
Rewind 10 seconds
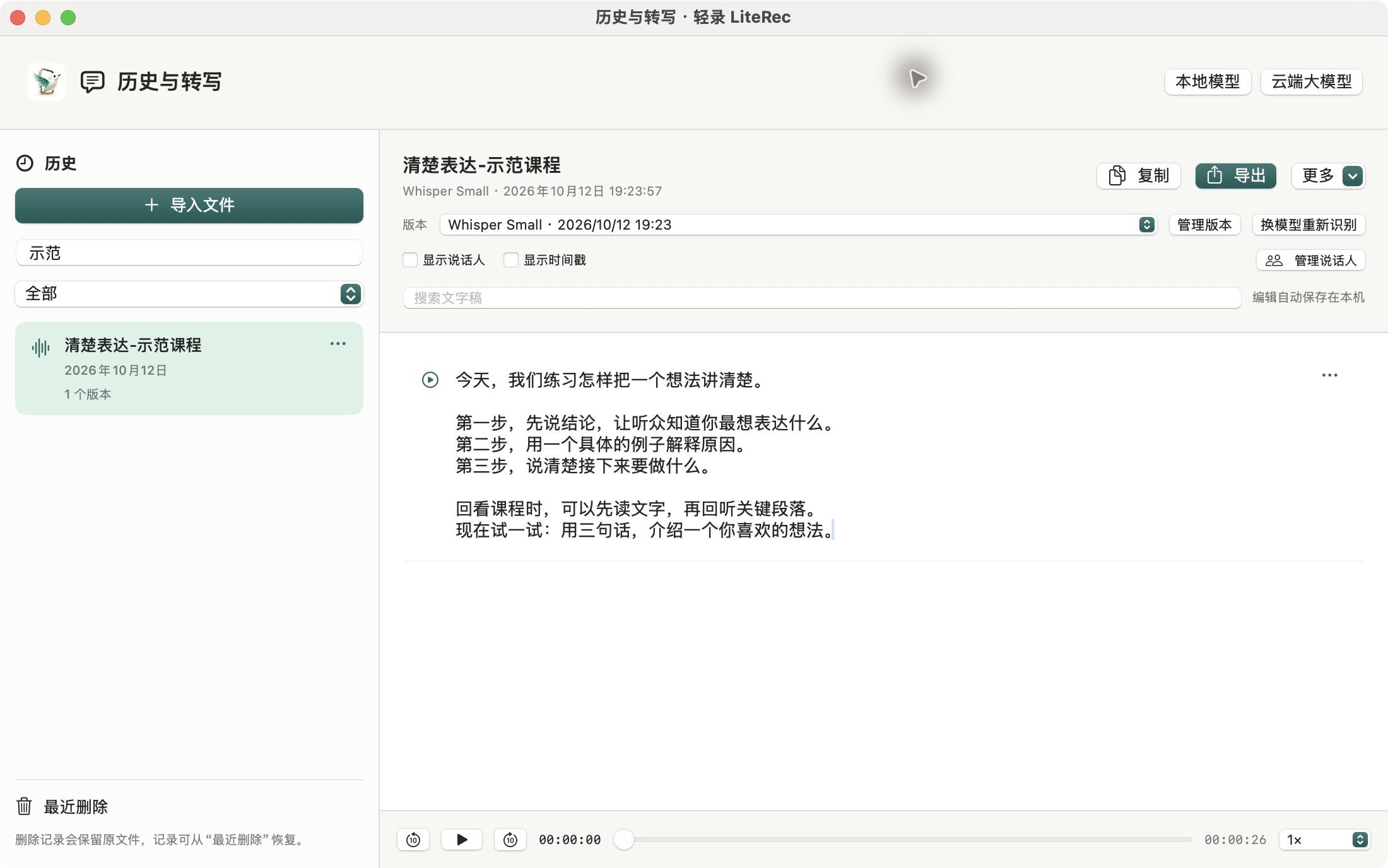pyautogui.click(x=413, y=840)
